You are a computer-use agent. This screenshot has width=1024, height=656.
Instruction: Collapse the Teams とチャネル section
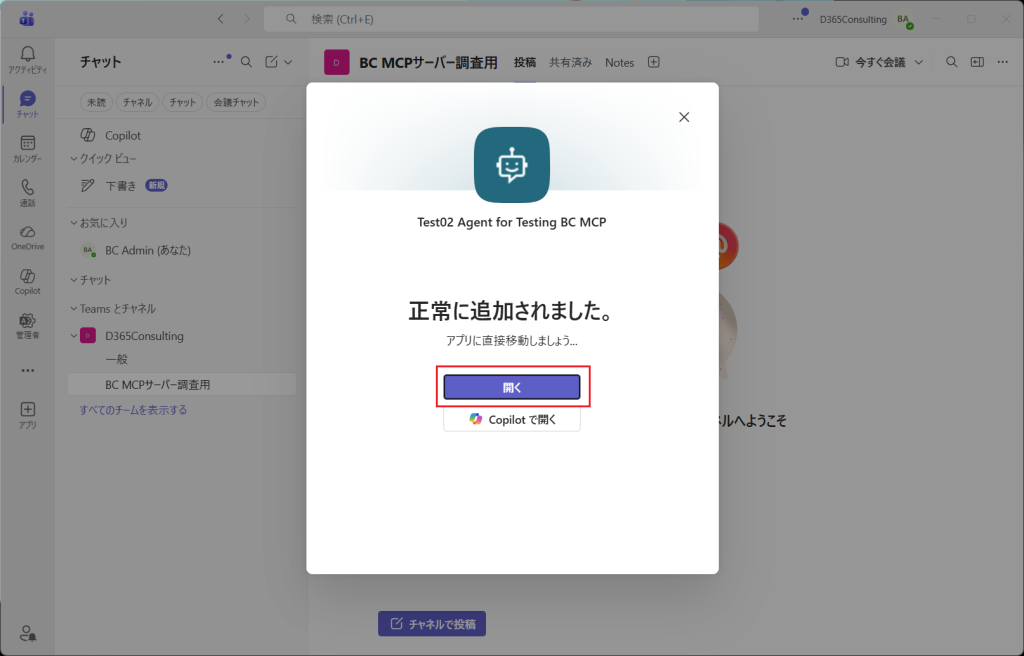pyautogui.click(x=73, y=309)
